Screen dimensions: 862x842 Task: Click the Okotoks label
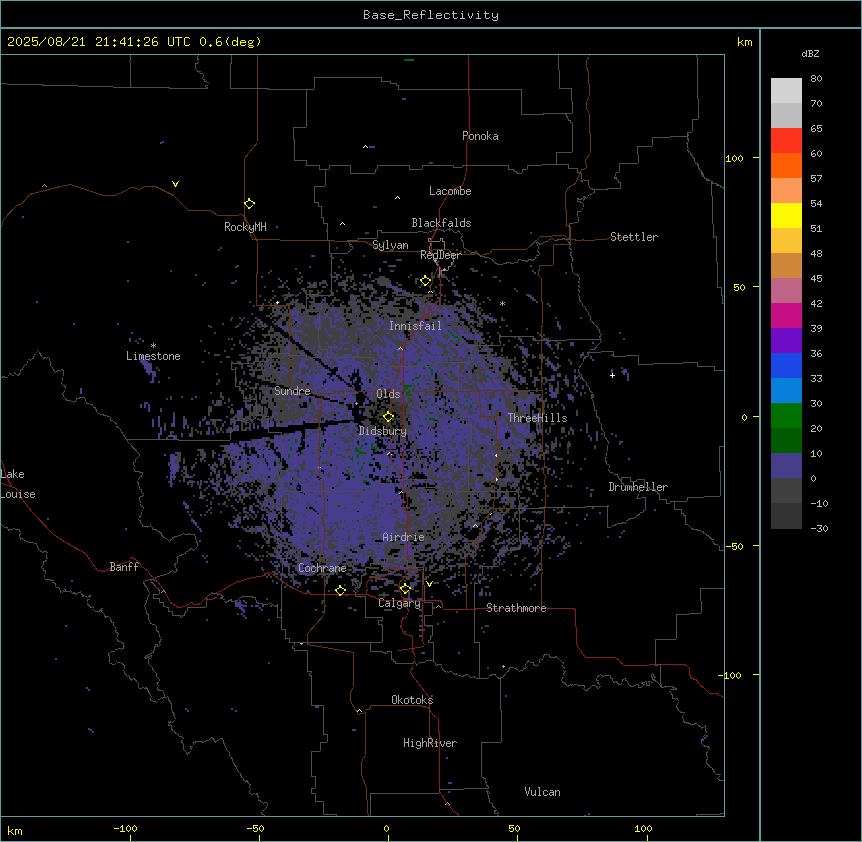click(x=412, y=700)
